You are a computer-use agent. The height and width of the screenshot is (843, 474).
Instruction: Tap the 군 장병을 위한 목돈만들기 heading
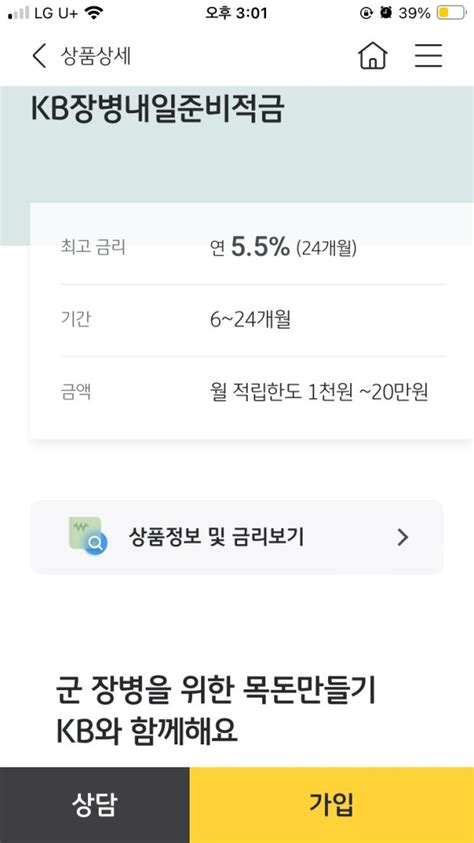point(216,691)
